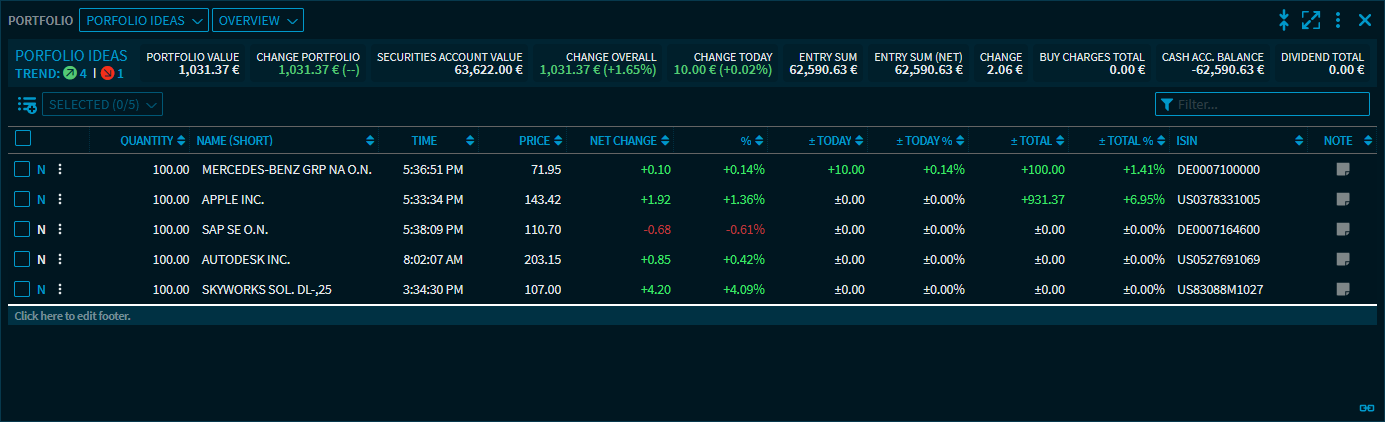
Task: Click into the Filter search field
Action: tap(1270, 105)
